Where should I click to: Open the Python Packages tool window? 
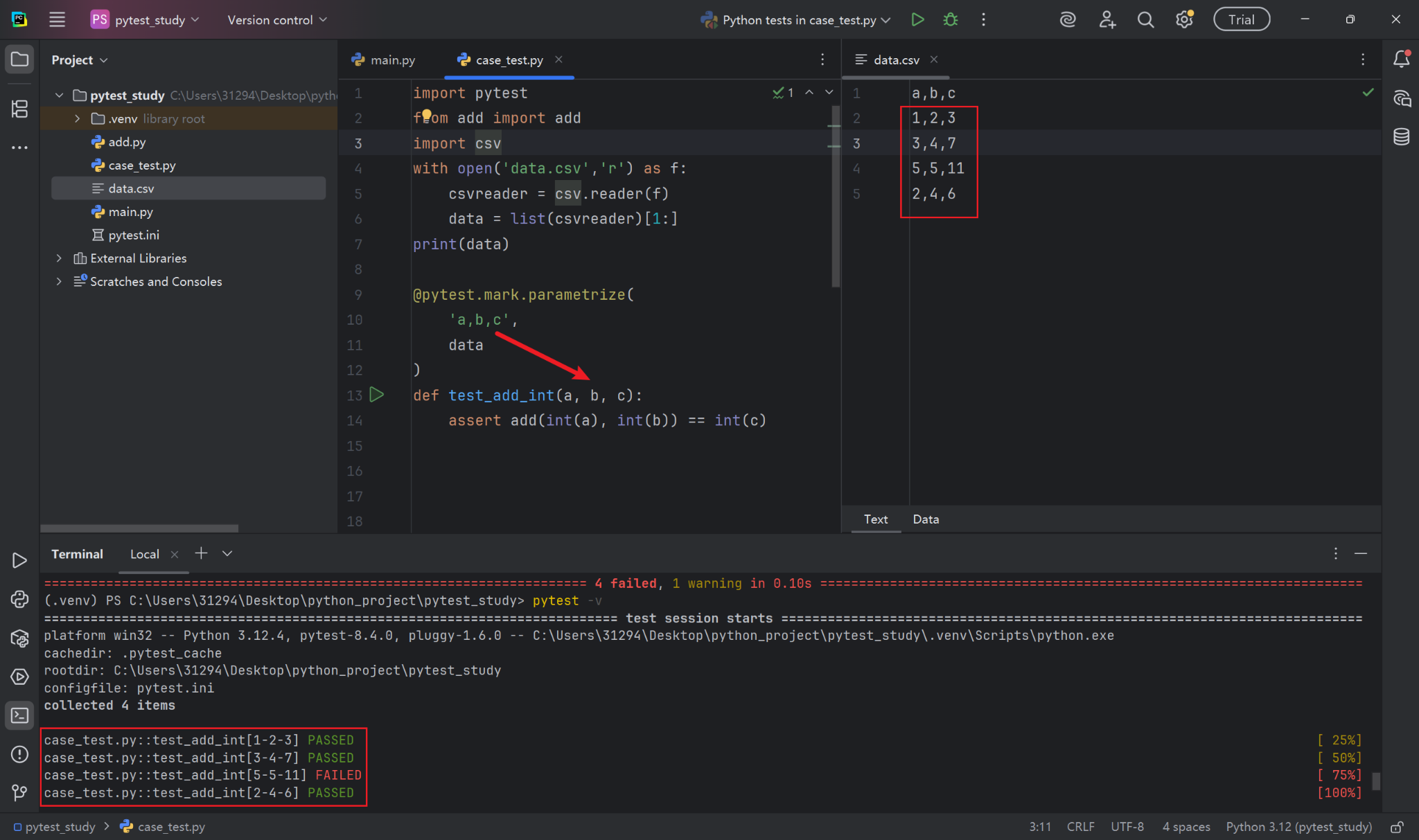(x=19, y=638)
